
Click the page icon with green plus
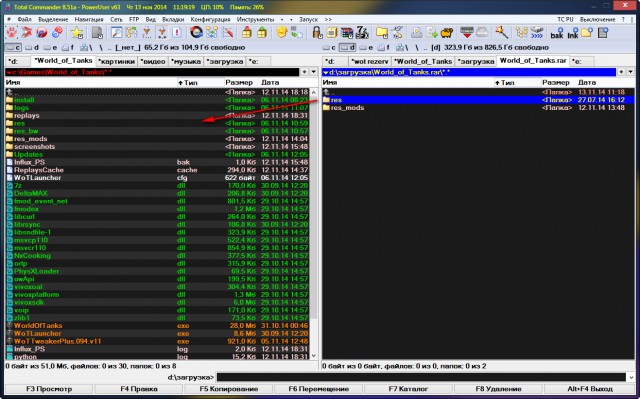[x=432, y=33]
